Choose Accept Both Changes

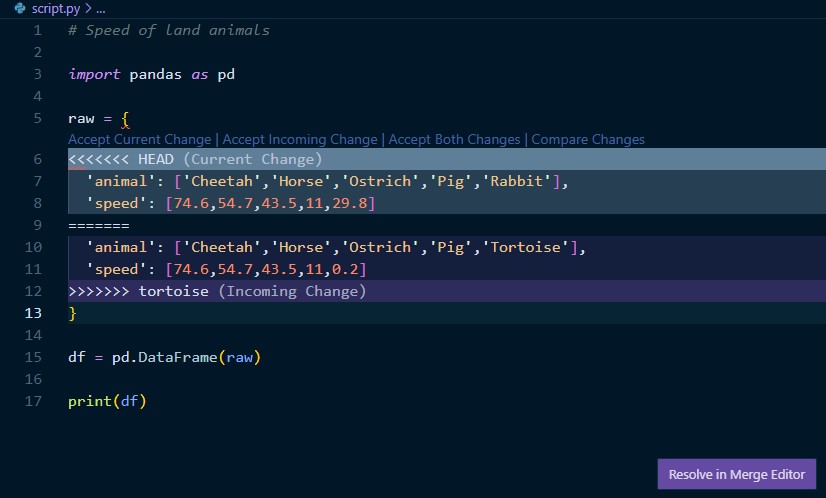tap(454, 139)
